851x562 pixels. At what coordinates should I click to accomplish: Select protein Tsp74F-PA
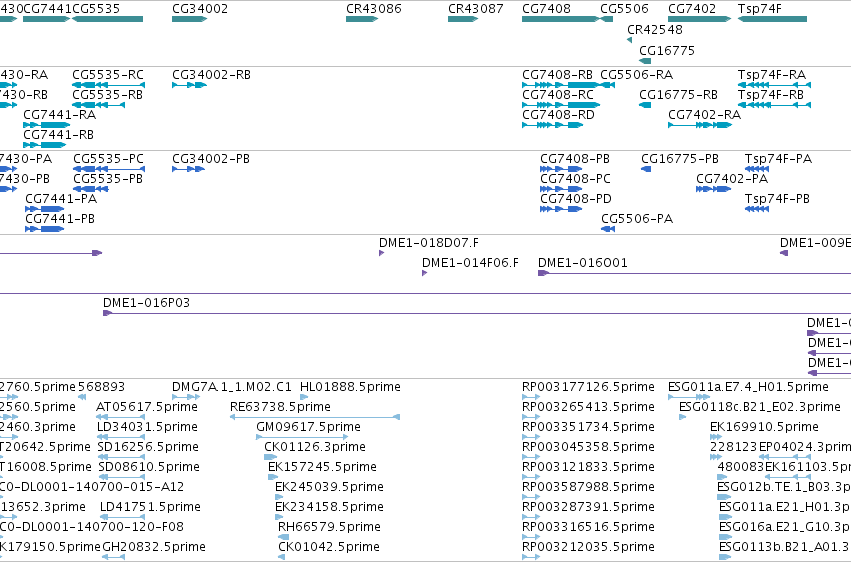coord(757,169)
